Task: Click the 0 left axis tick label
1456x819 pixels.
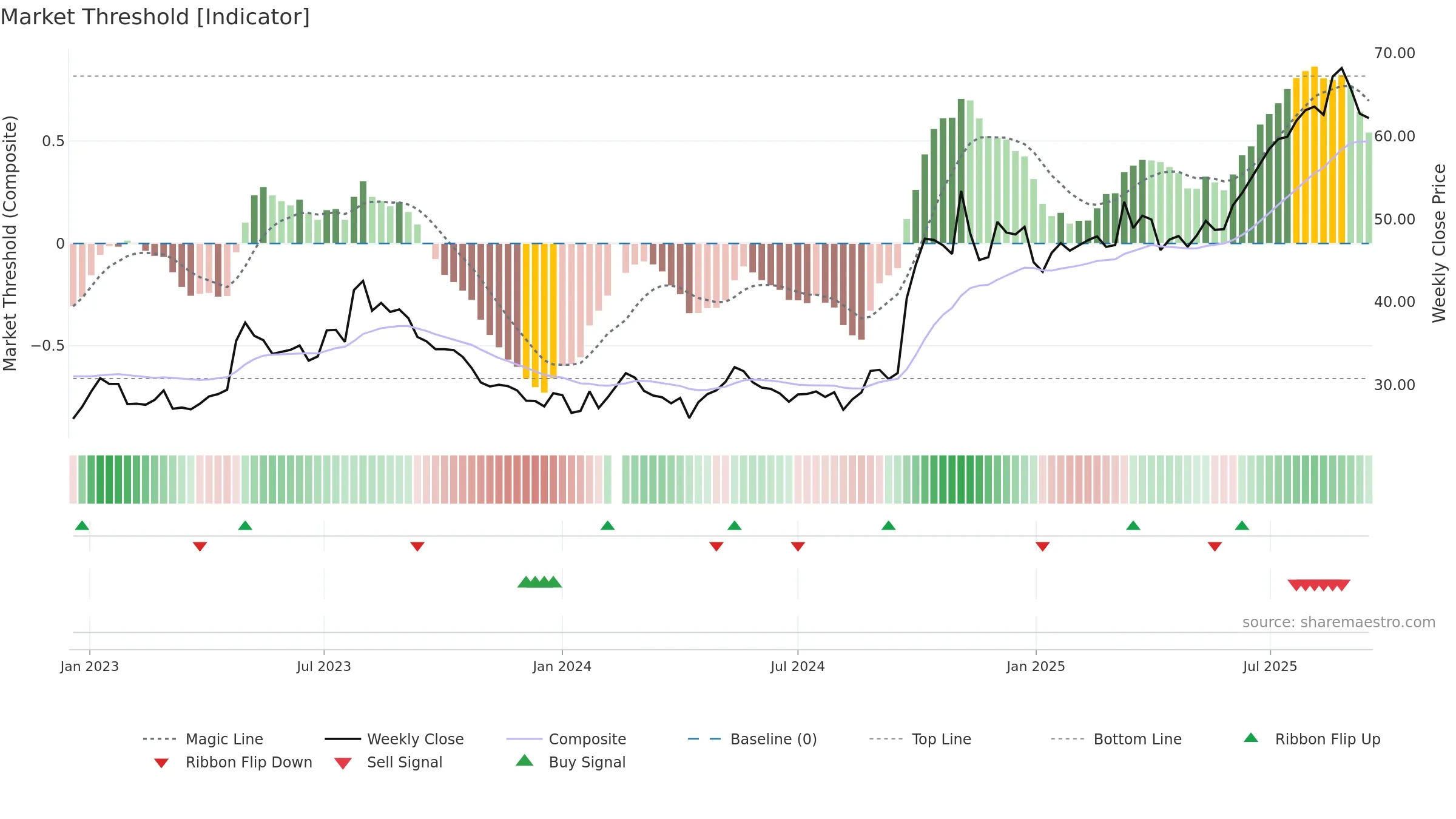Action: coord(60,244)
